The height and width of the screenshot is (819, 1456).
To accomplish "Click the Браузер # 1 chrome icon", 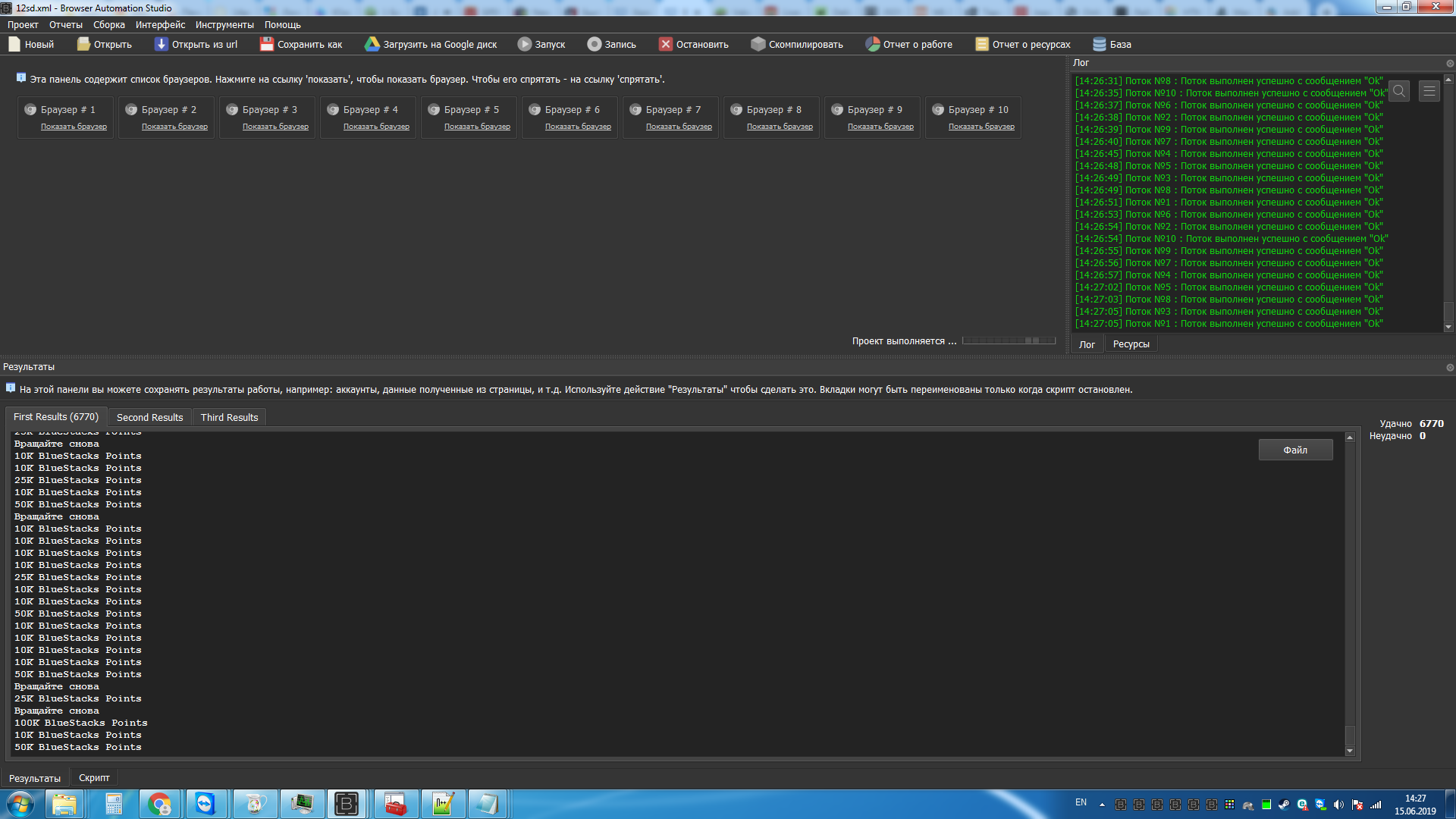I will (x=30, y=110).
